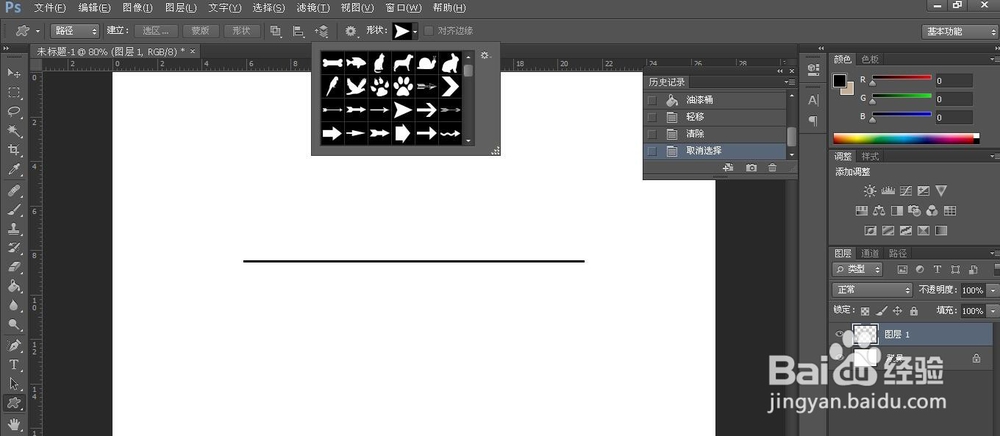Pick the snail shape in shape picker

(x=427, y=62)
